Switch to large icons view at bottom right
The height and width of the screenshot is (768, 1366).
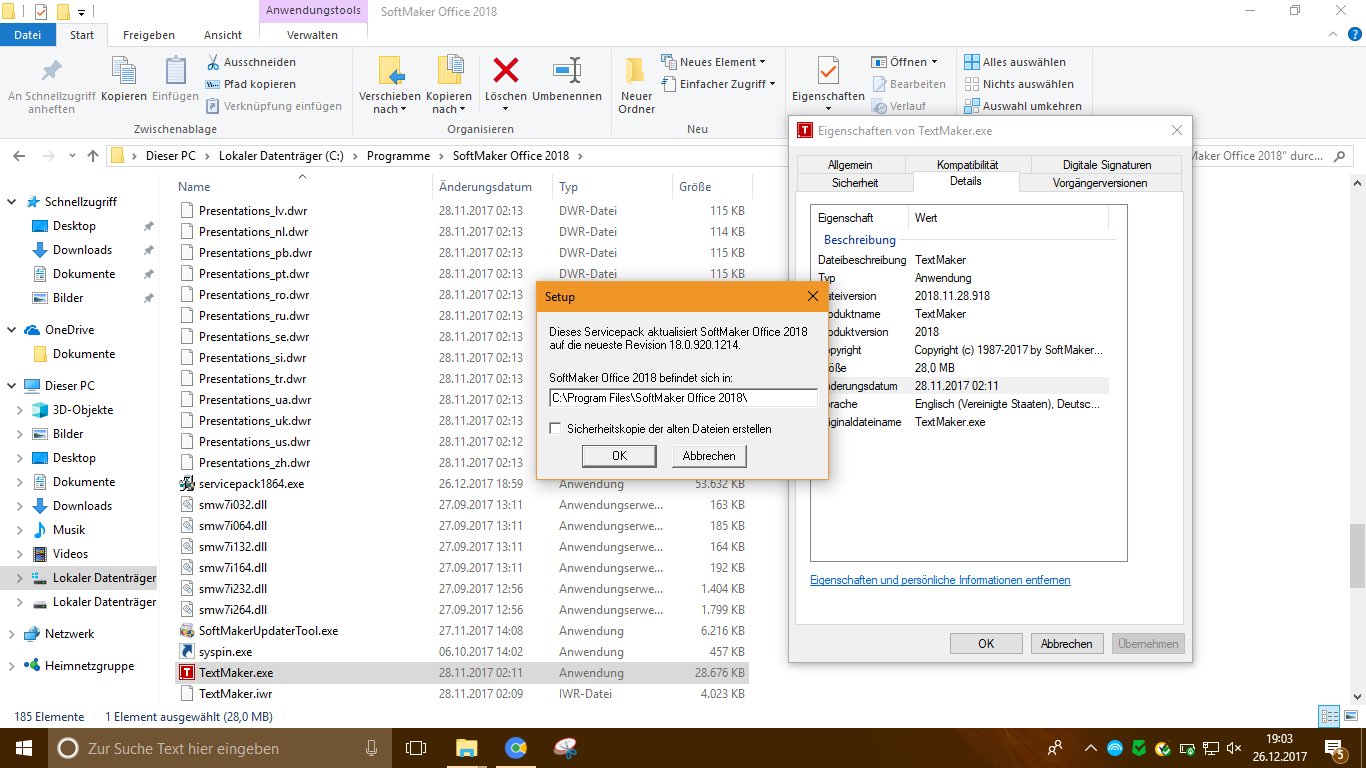pyautogui.click(x=1349, y=717)
